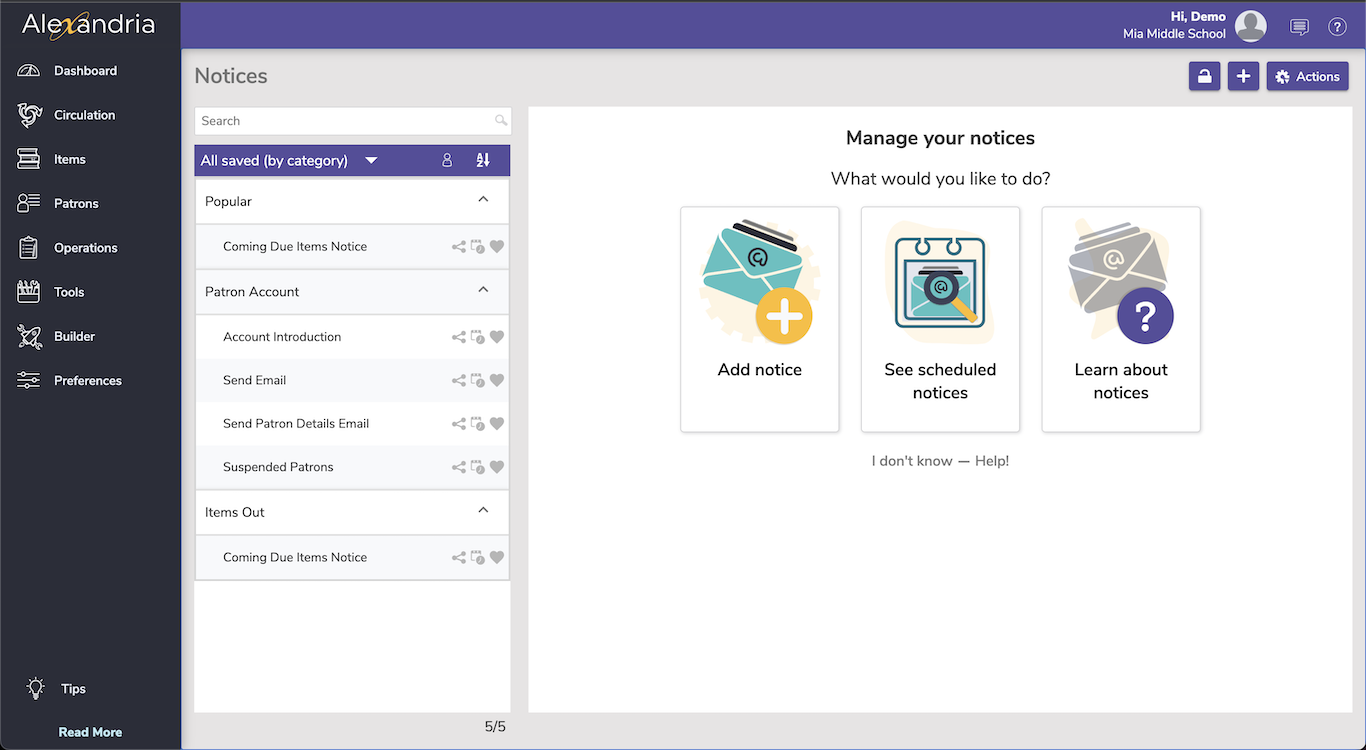The height and width of the screenshot is (750, 1366).
Task: Collapse the Patron Account category
Action: (483, 291)
